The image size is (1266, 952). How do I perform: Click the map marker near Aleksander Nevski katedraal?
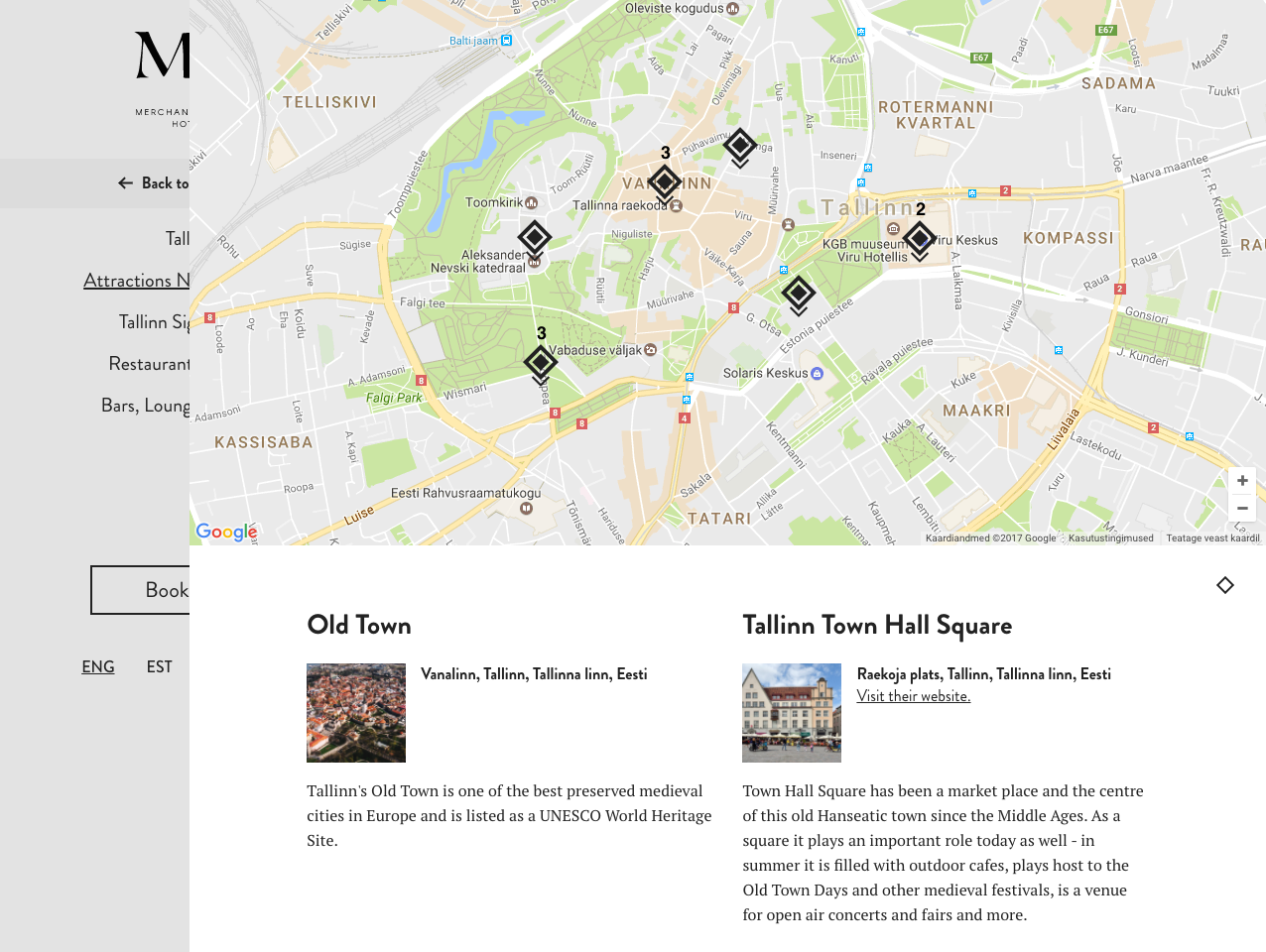pyautogui.click(x=535, y=238)
